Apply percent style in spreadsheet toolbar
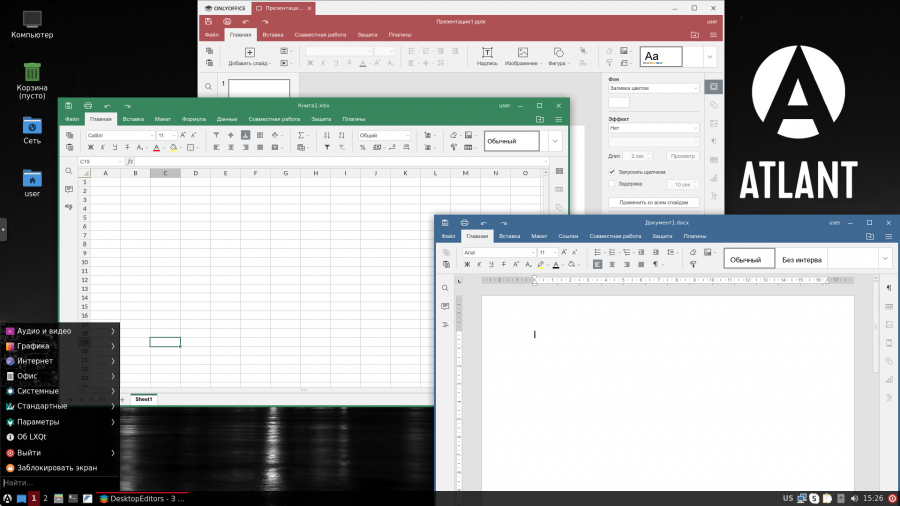This screenshot has width=900, height=506. point(362,147)
